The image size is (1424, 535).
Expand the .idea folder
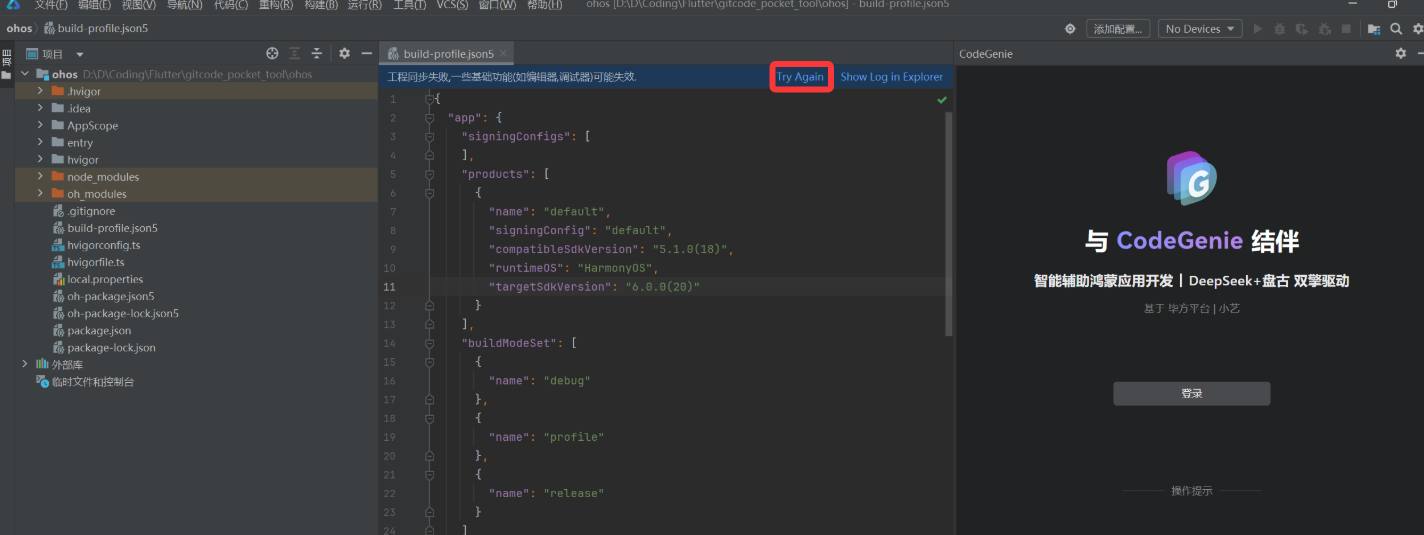coord(40,108)
